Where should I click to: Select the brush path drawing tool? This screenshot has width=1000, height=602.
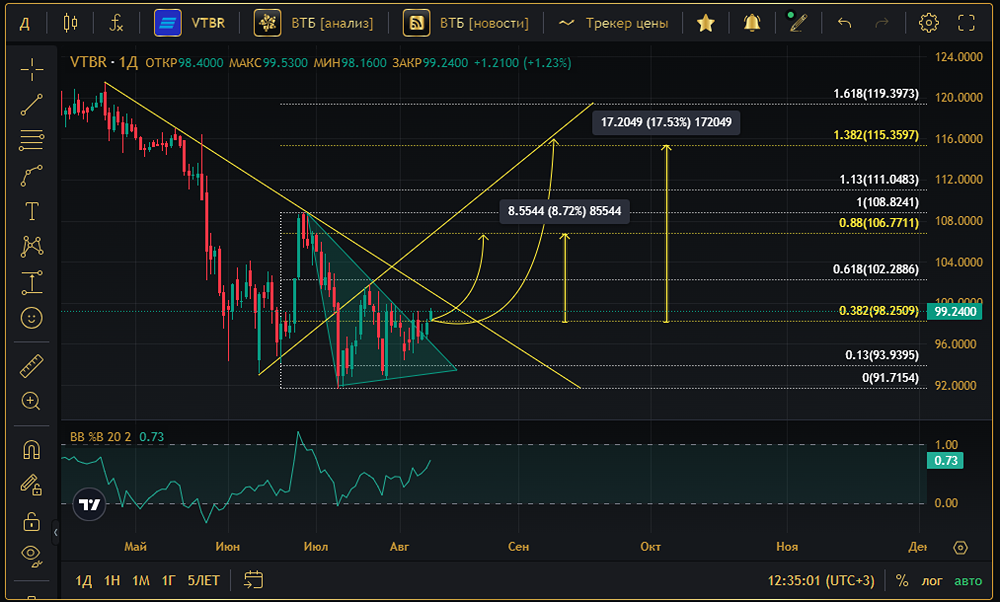point(31,175)
